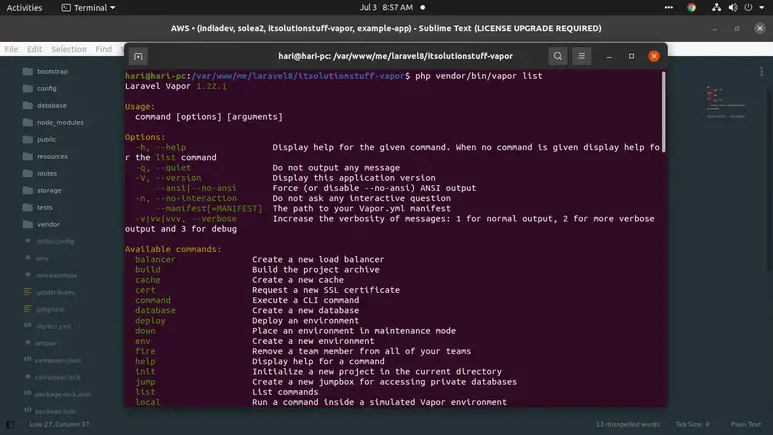Select .gitattributes file in sidebar
The image size is (773, 435).
(x=56, y=292)
